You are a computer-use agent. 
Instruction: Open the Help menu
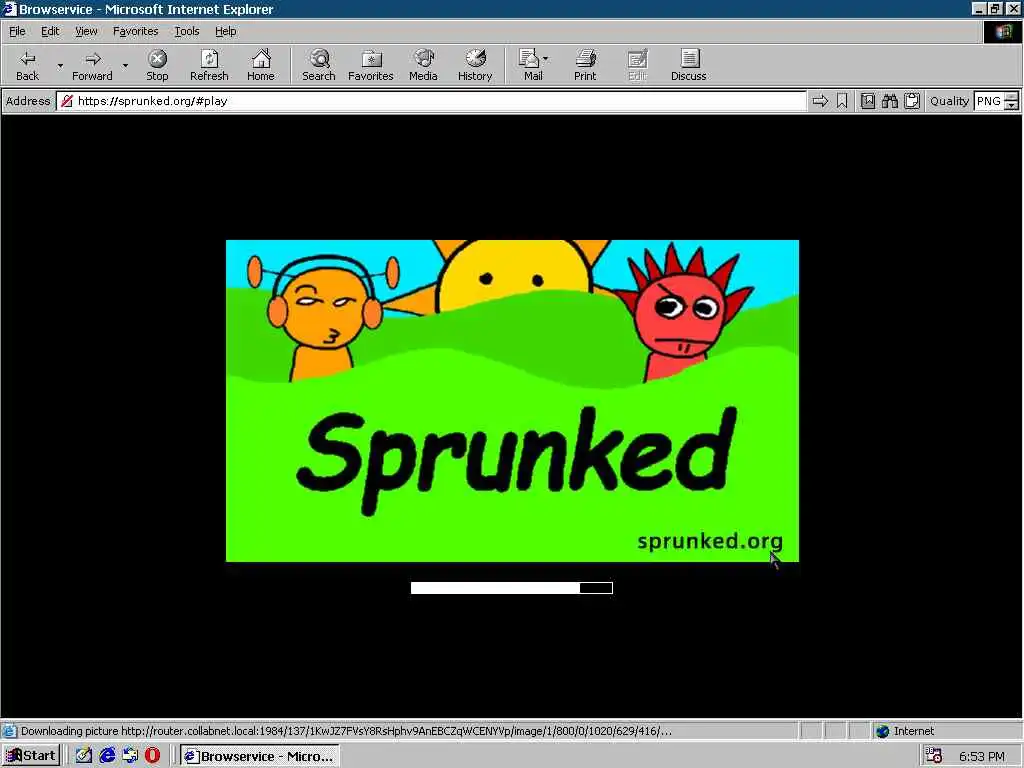click(225, 31)
